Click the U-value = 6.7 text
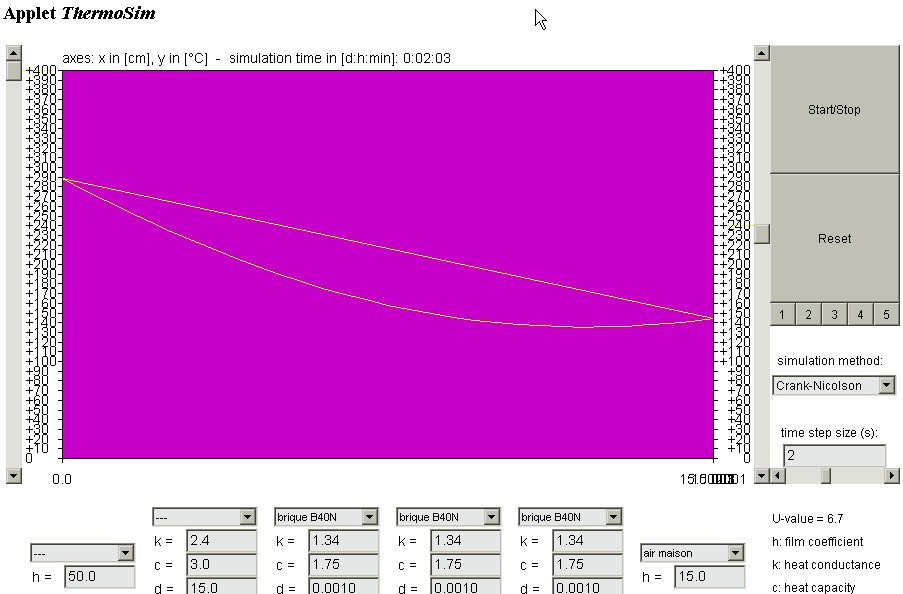 pyautogui.click(x=807, y=519)
